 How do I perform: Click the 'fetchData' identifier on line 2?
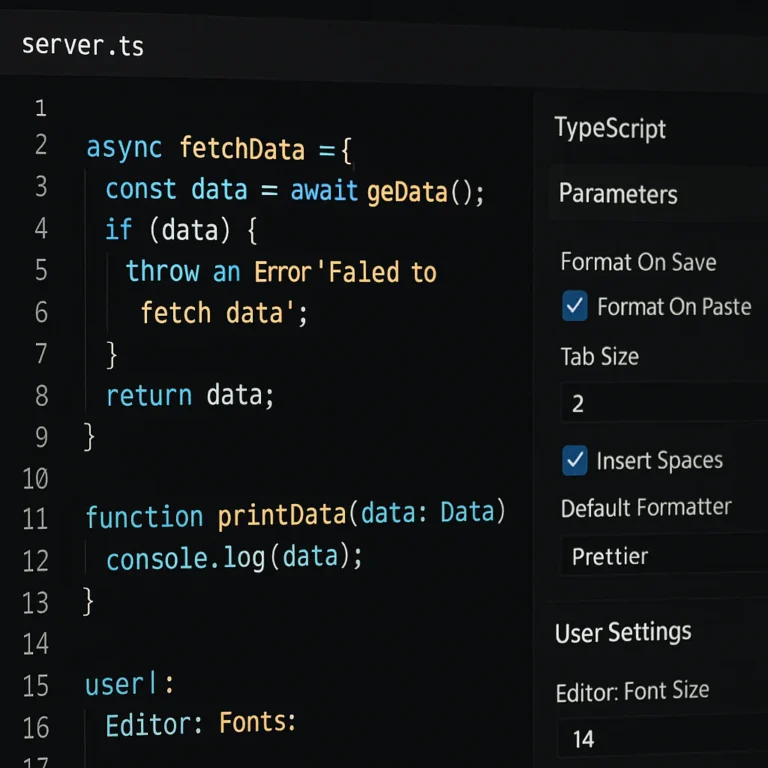(x=242, y=148)
